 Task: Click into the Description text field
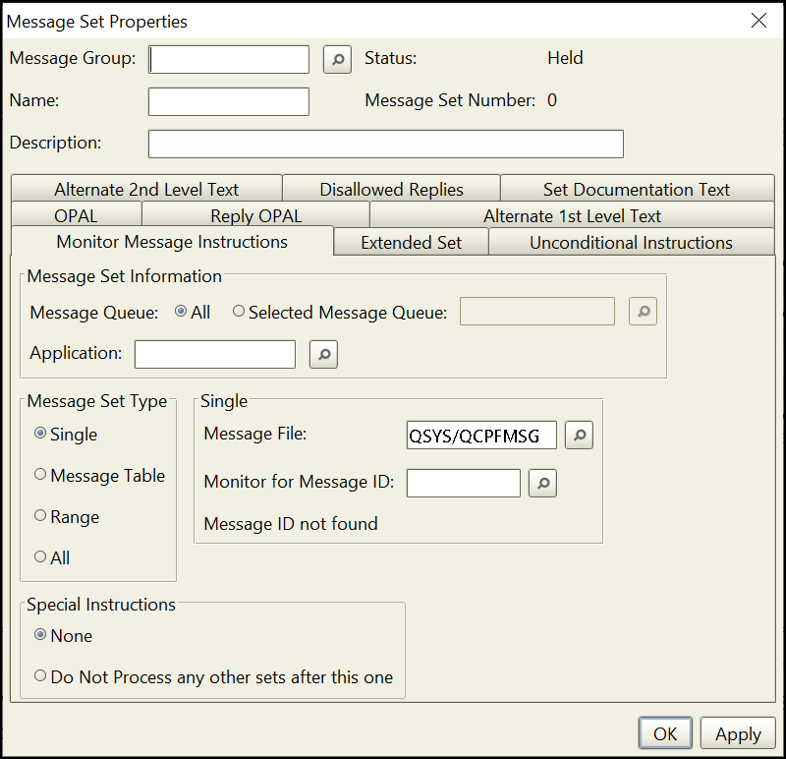(x=385, y=144)
